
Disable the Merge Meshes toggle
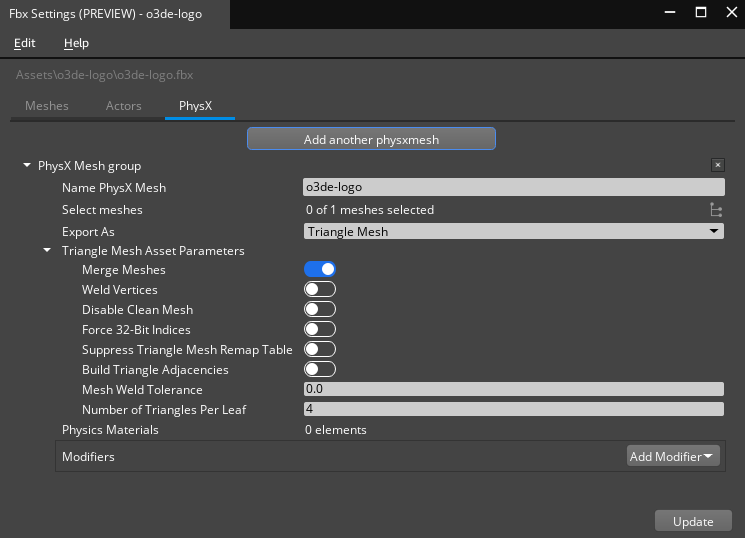319,270
